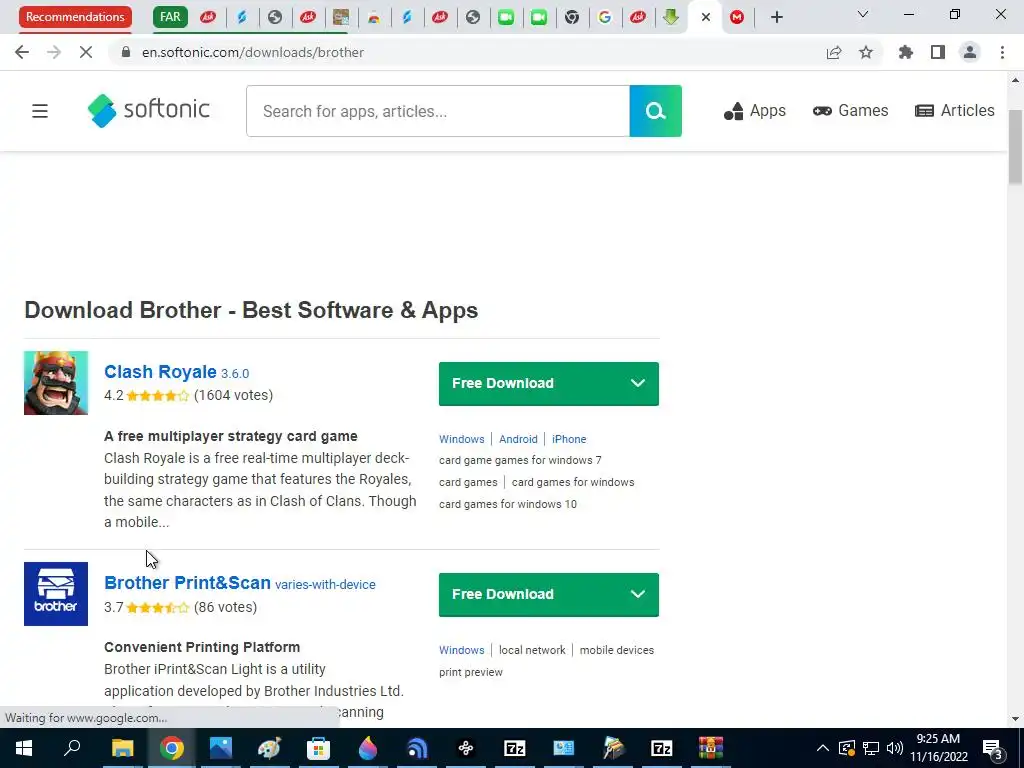Viewport: 1024px width, 768px height.
Task: Expand the Clash Royale Free Download chevron
Action: 638,383
